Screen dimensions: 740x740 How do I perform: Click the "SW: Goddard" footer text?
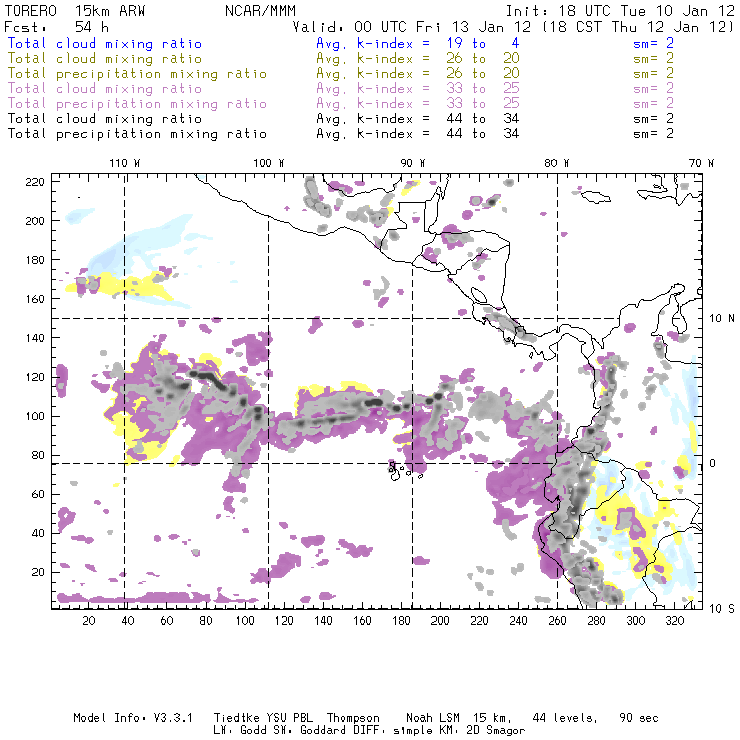(x=310, y=731)
